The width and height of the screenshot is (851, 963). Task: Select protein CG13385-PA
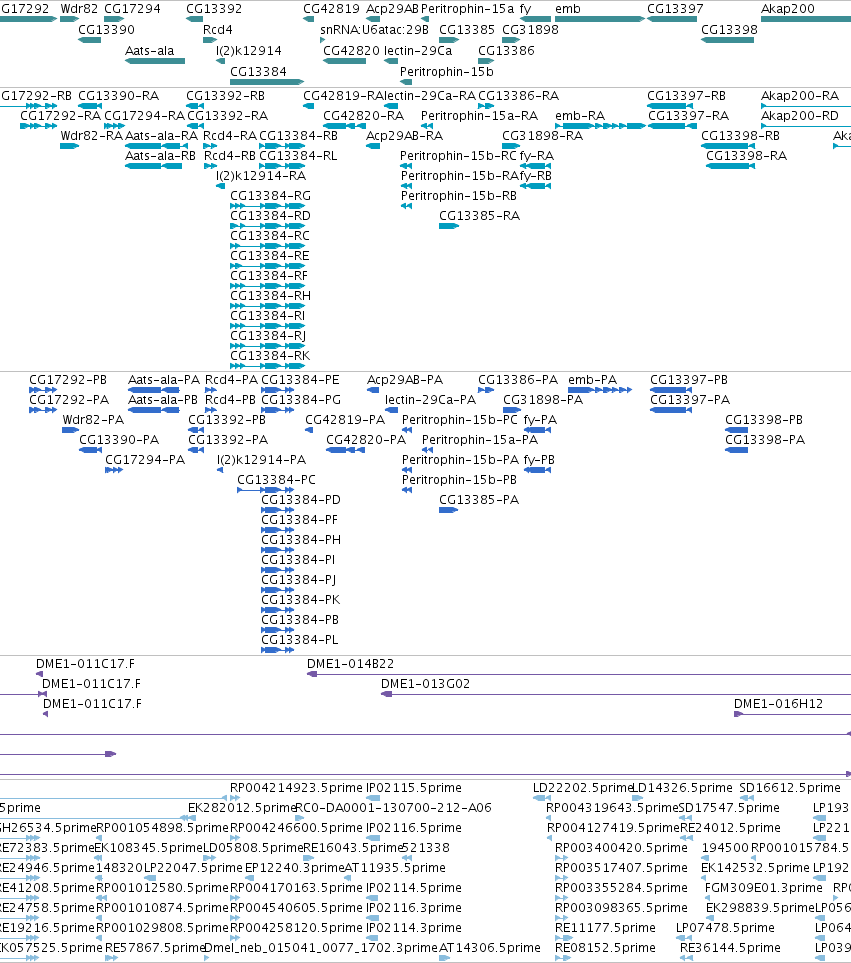pos(479,499)
